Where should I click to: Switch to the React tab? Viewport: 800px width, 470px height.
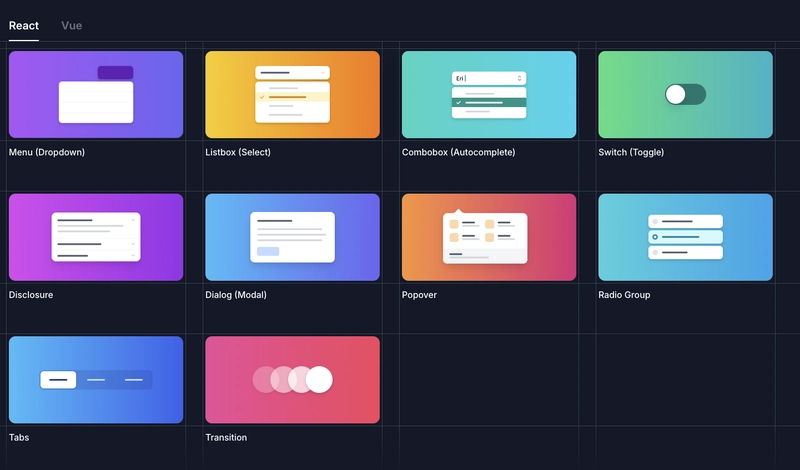pyautogui.click(x=24, y=25)
